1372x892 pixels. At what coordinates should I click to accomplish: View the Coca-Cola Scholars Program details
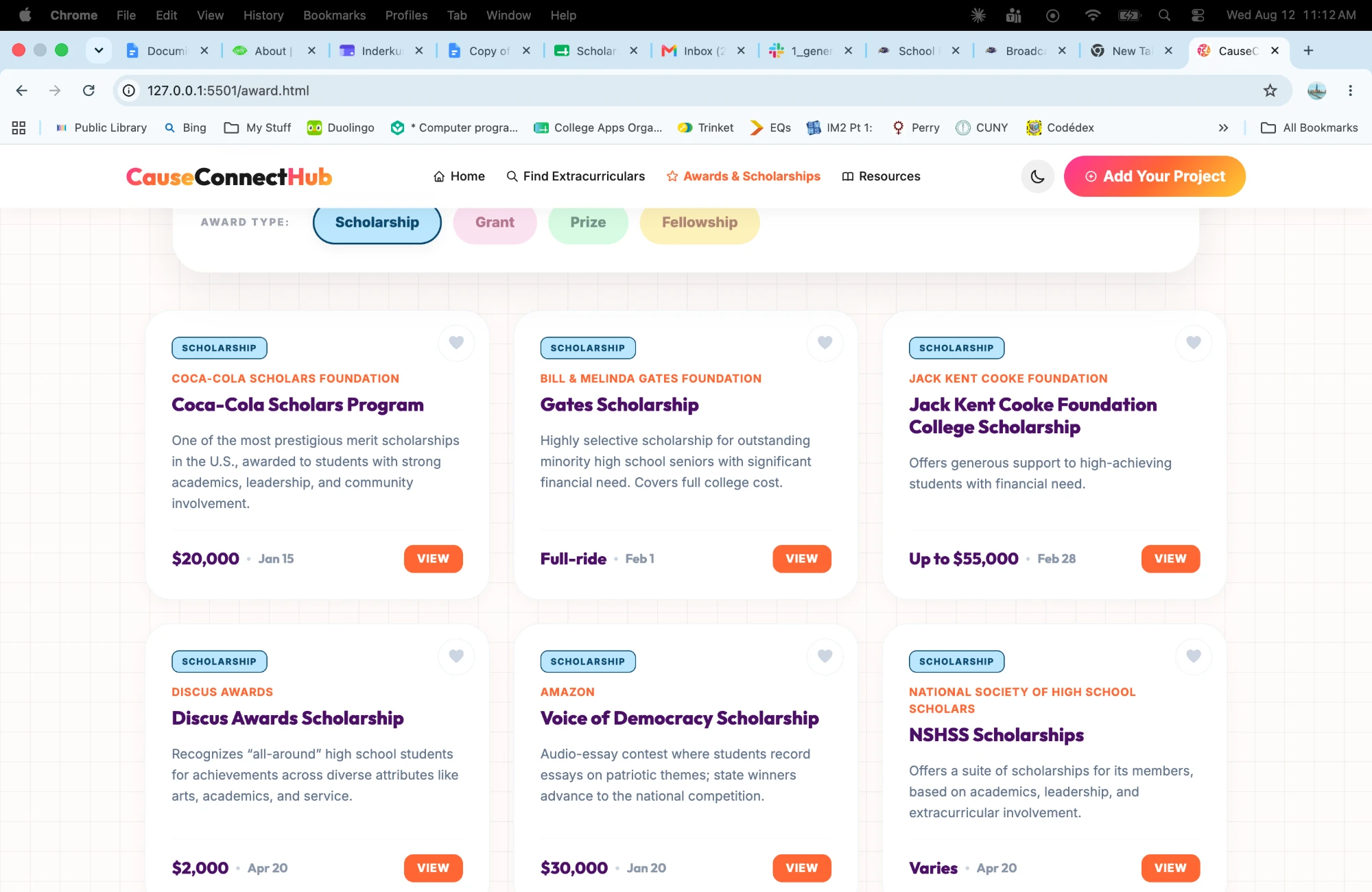(433, 559)
